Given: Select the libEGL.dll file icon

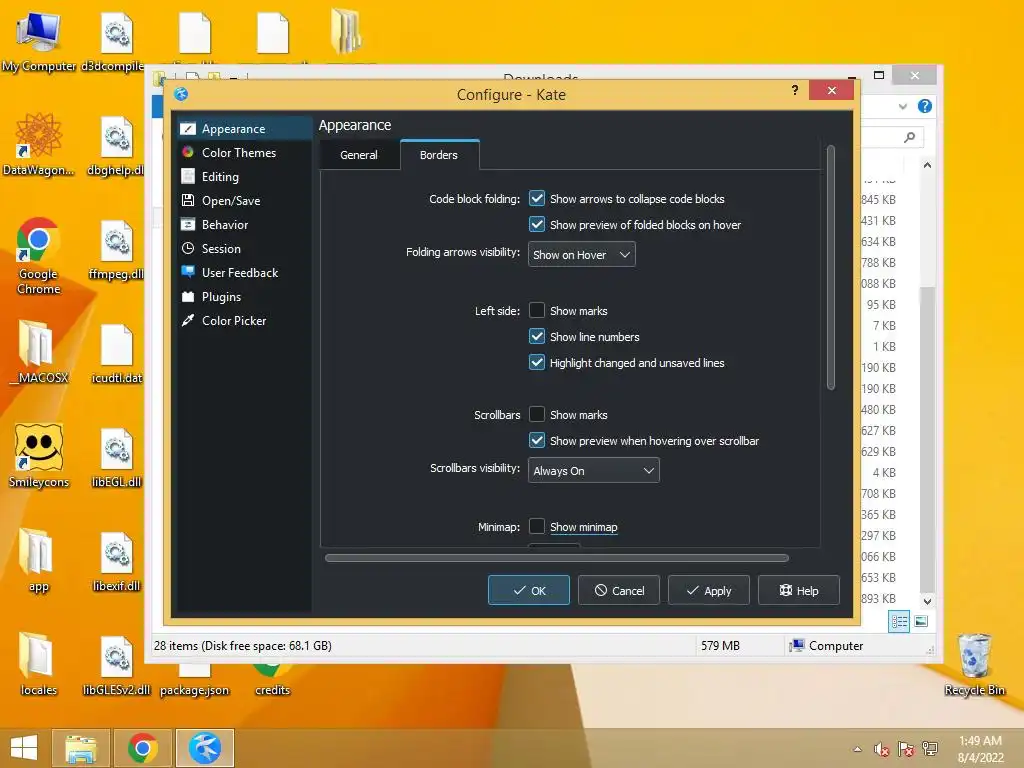Looking at the screenshot, I should click(x=117, y=457).
